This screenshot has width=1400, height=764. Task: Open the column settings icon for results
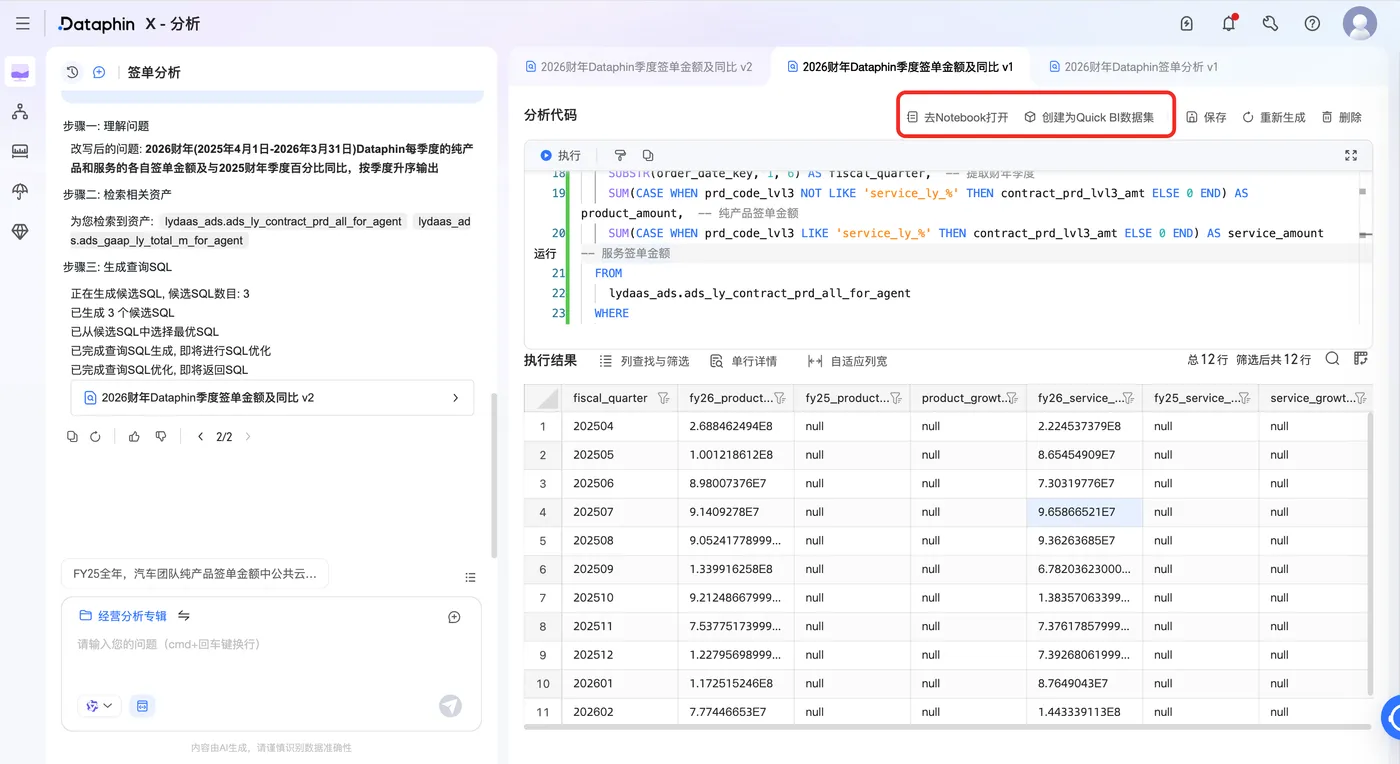pyautogui.click(x=1361, y=359)
